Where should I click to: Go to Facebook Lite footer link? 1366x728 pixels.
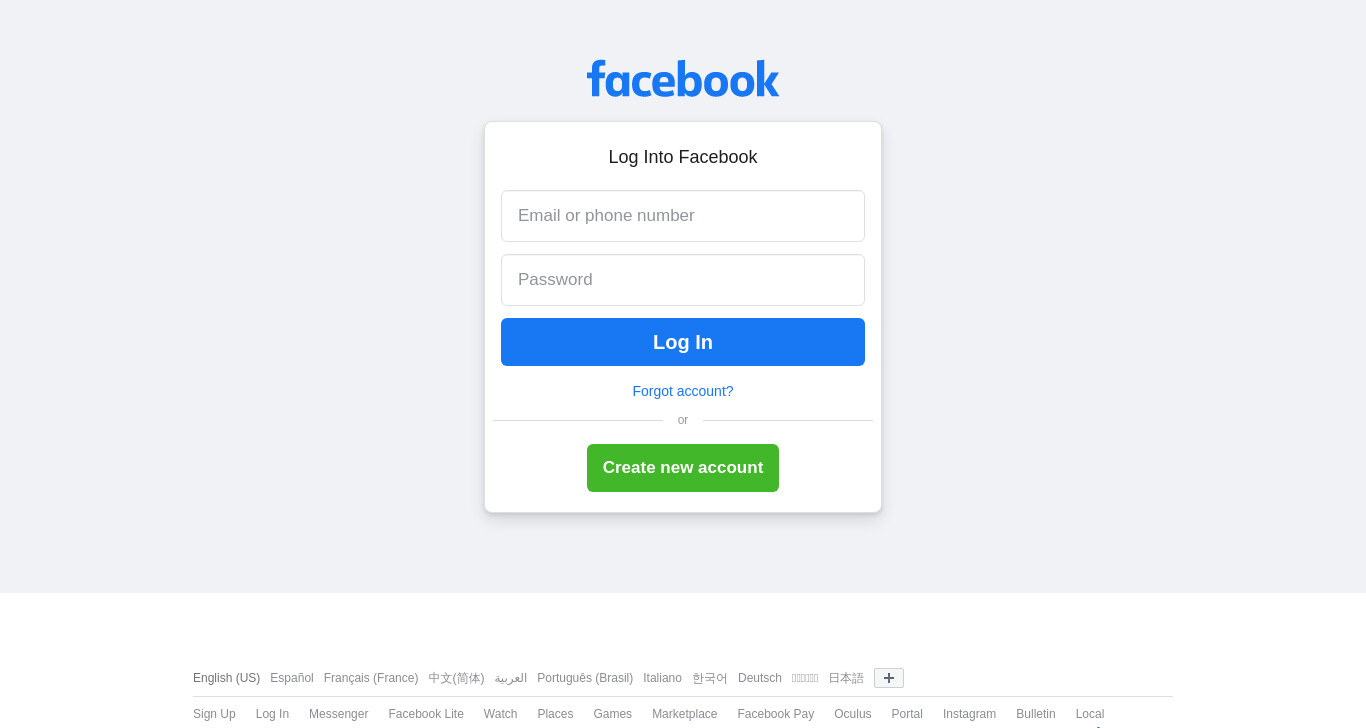pos(426,714)
